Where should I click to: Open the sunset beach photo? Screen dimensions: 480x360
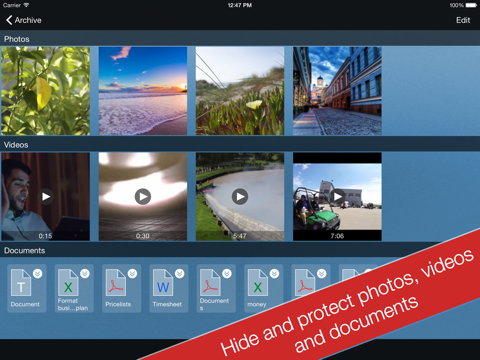(x=143, y=91)
